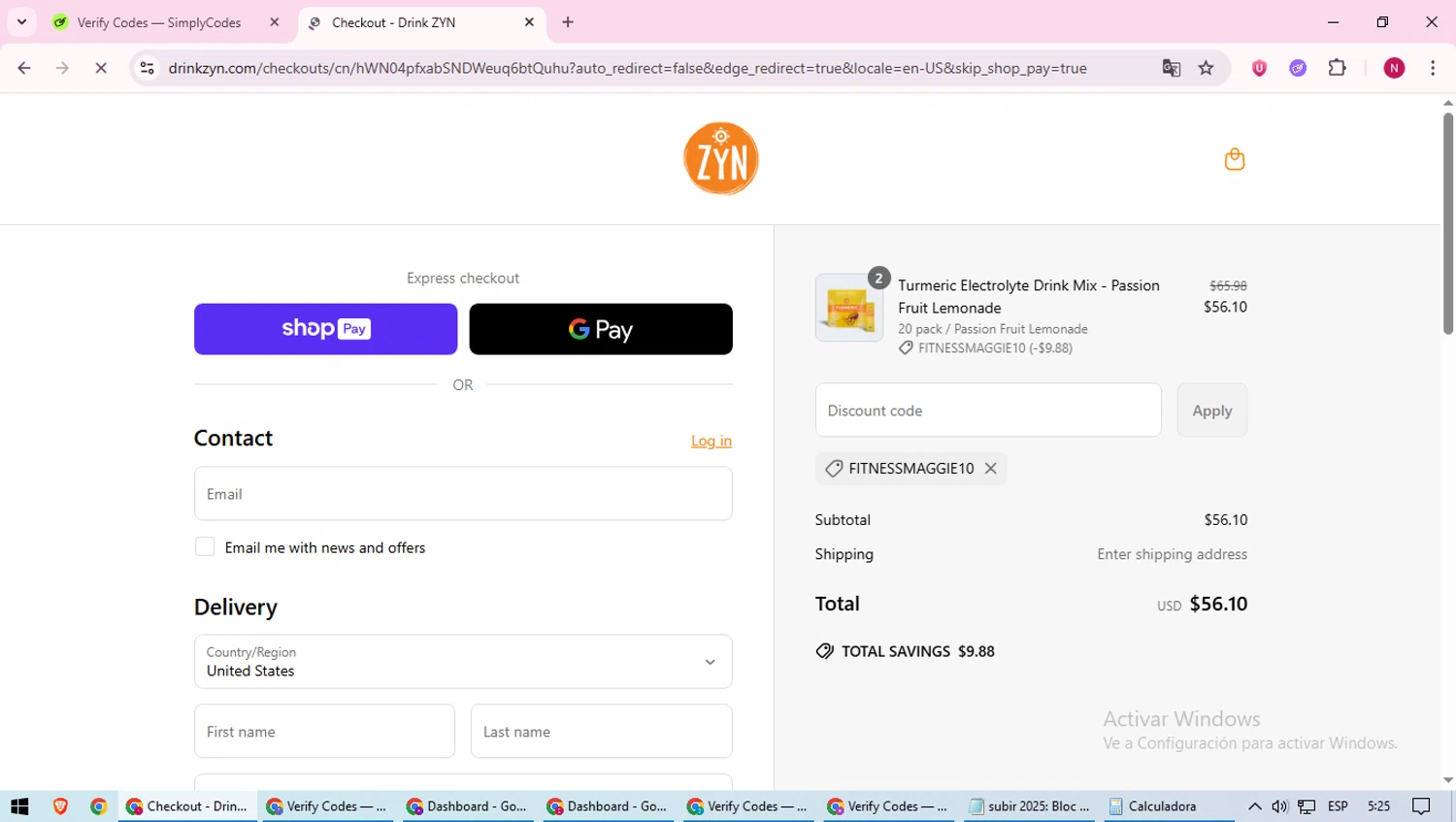The height and width of the screenshot is (822, 1456).
Task: Click the $56.10 total amount
Action: pyautogui.click(x=1218, y=604)
